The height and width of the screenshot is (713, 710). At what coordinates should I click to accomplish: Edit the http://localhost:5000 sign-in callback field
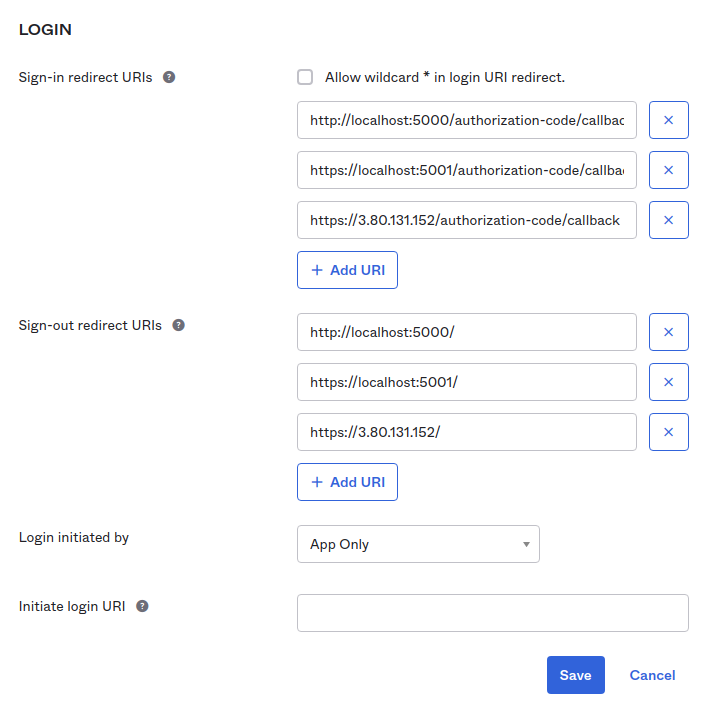[x=466, y=120]
